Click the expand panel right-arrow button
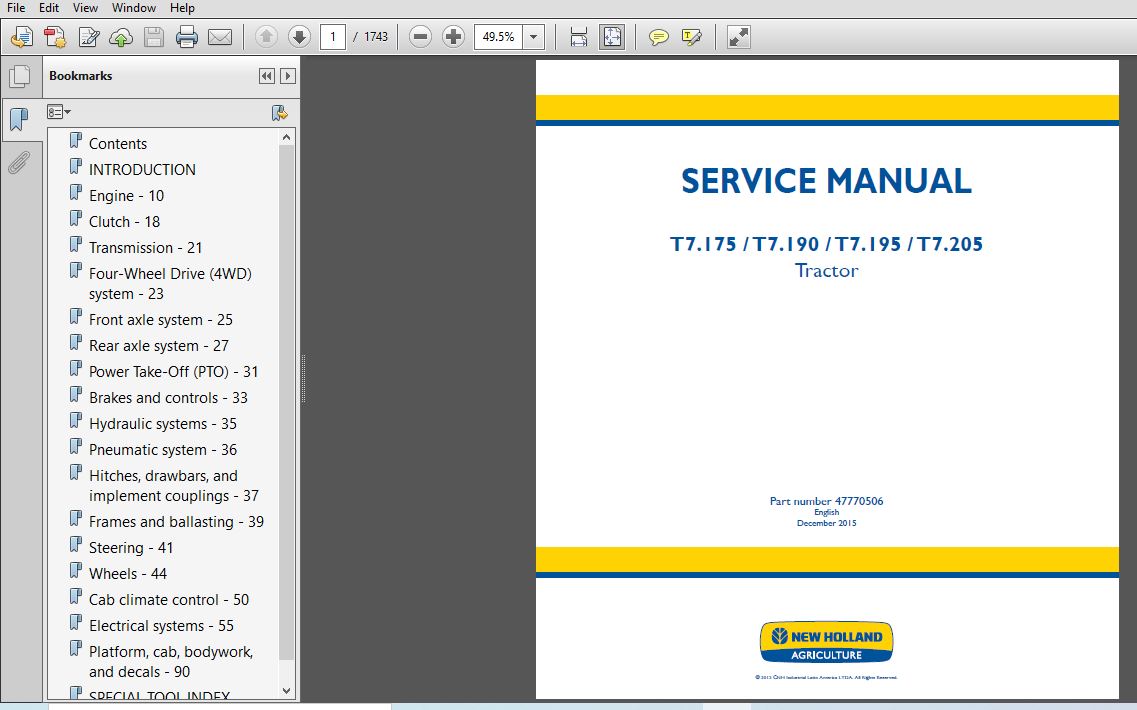Viewport: 1137px width, 710px height. (x=288, y=76)
